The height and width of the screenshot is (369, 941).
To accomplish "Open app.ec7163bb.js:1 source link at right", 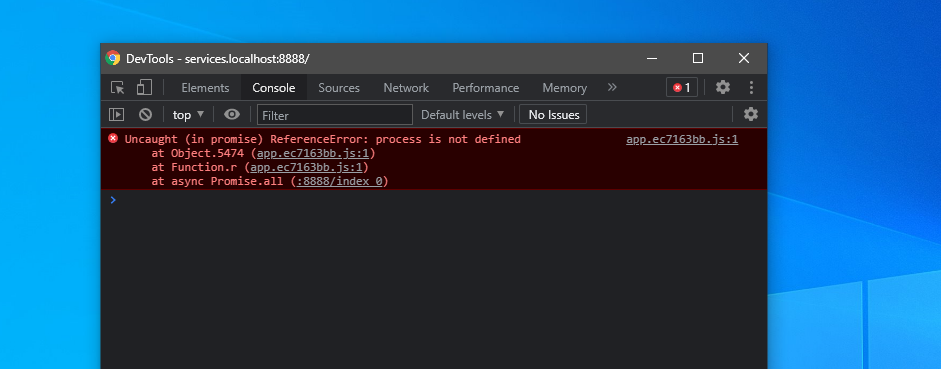I will pos(682,140).
